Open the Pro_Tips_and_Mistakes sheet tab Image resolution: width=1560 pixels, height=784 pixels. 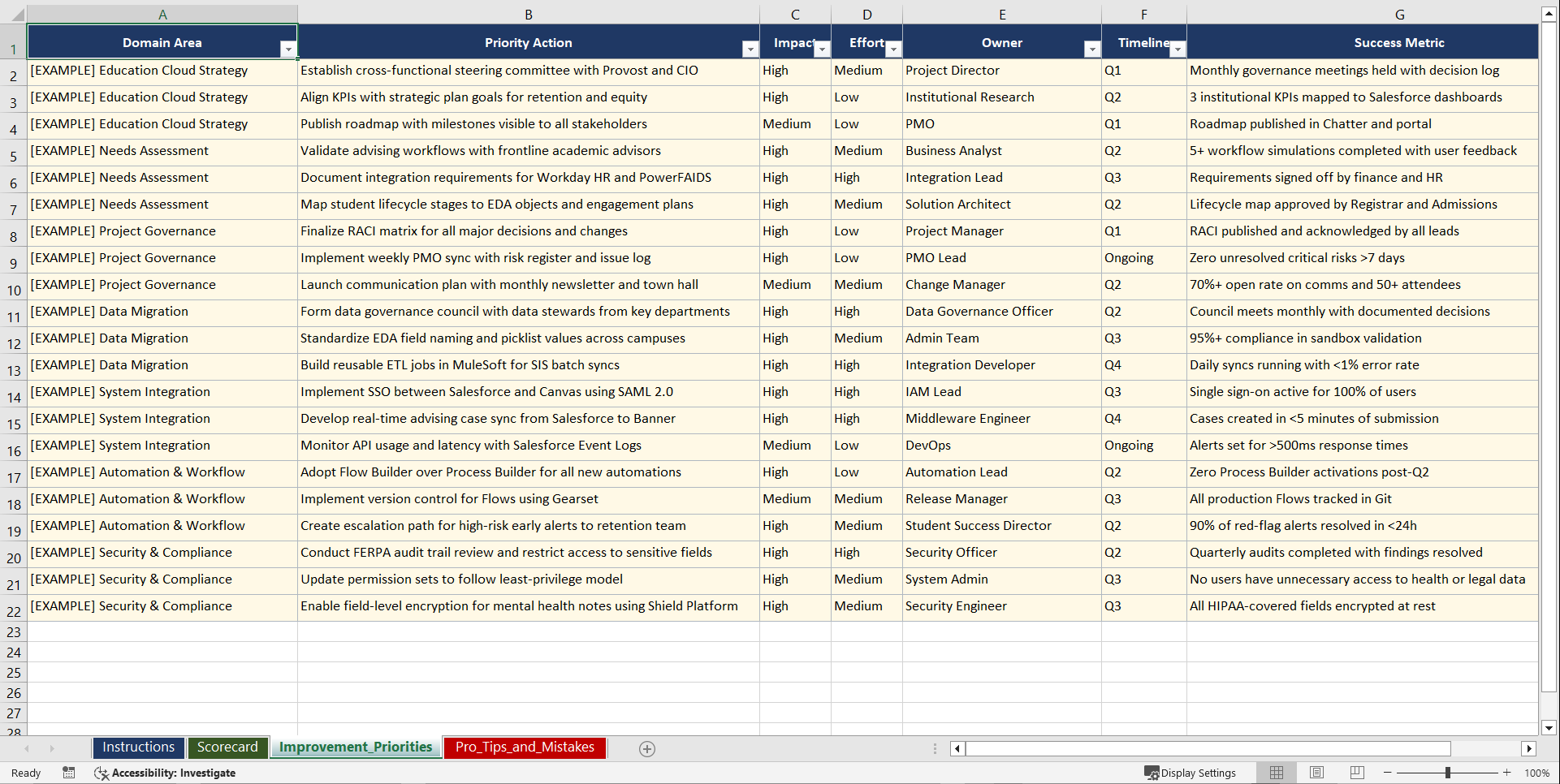(x=524, y=747)
